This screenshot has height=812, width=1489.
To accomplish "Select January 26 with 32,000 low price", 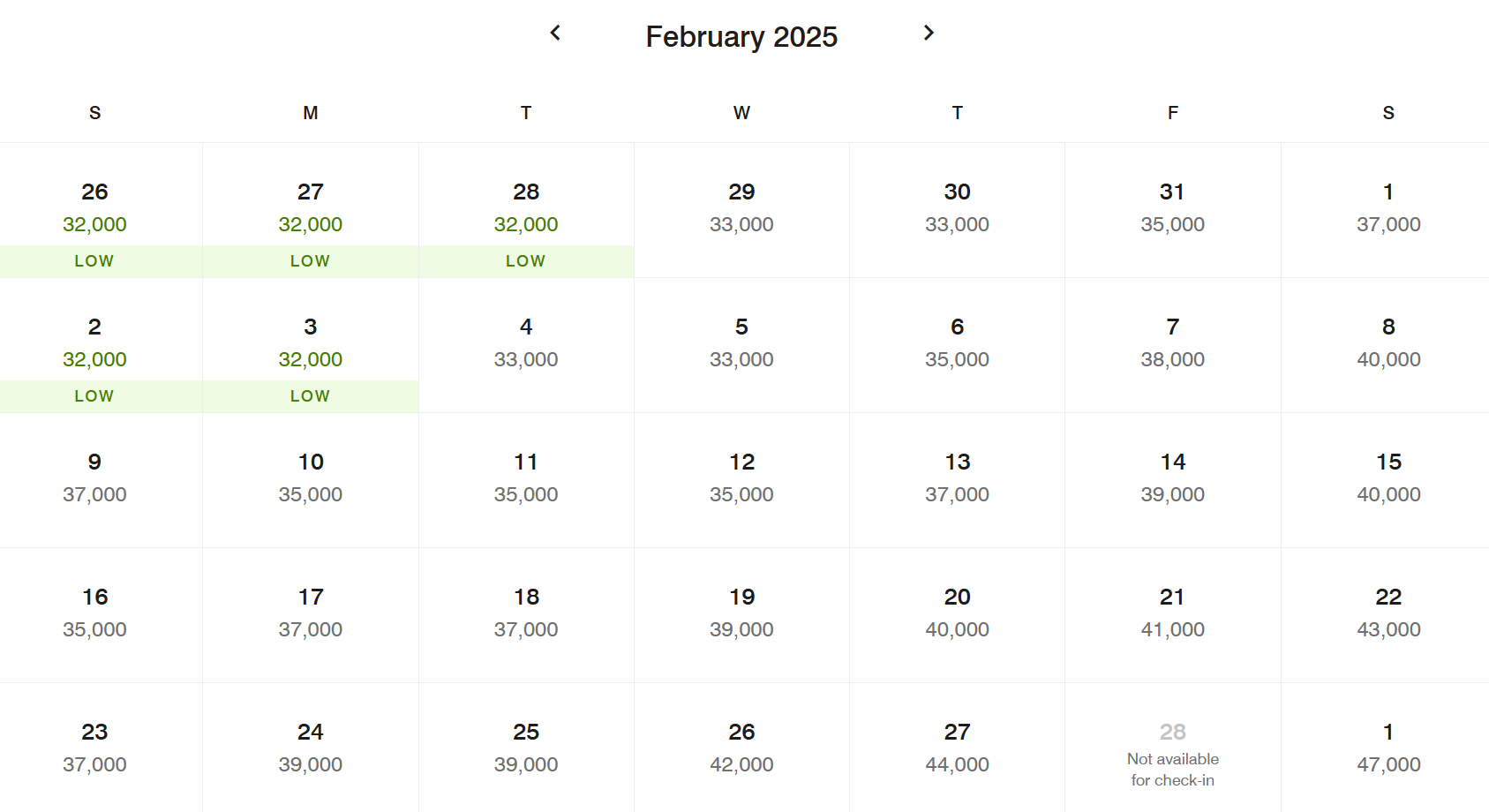I will [x=94, y=212].
